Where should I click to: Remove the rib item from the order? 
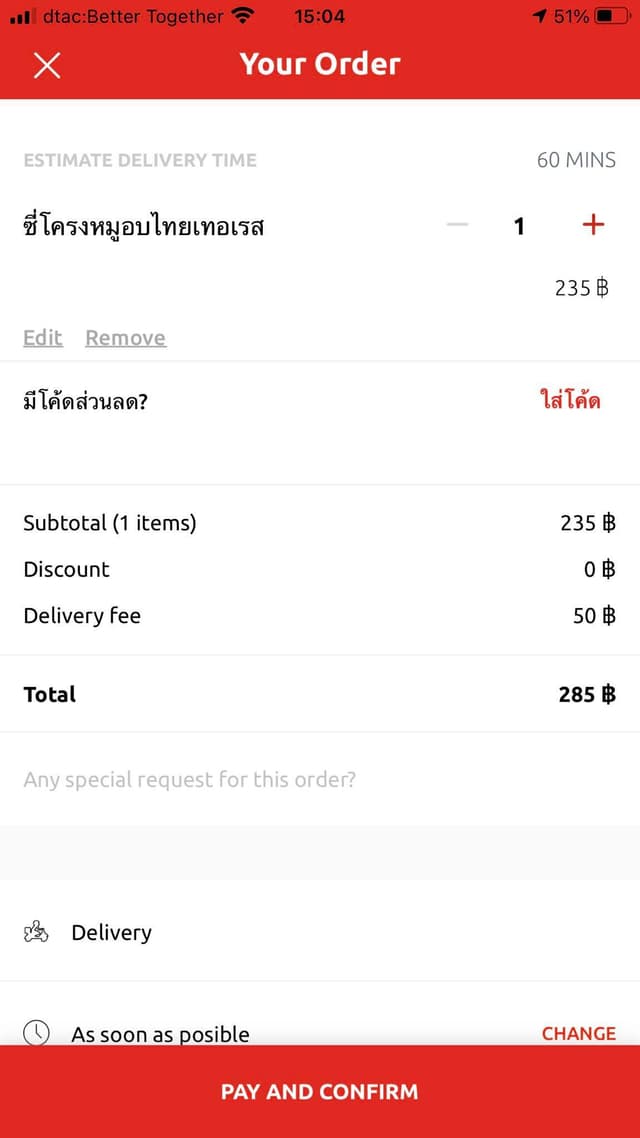(125, 338)
